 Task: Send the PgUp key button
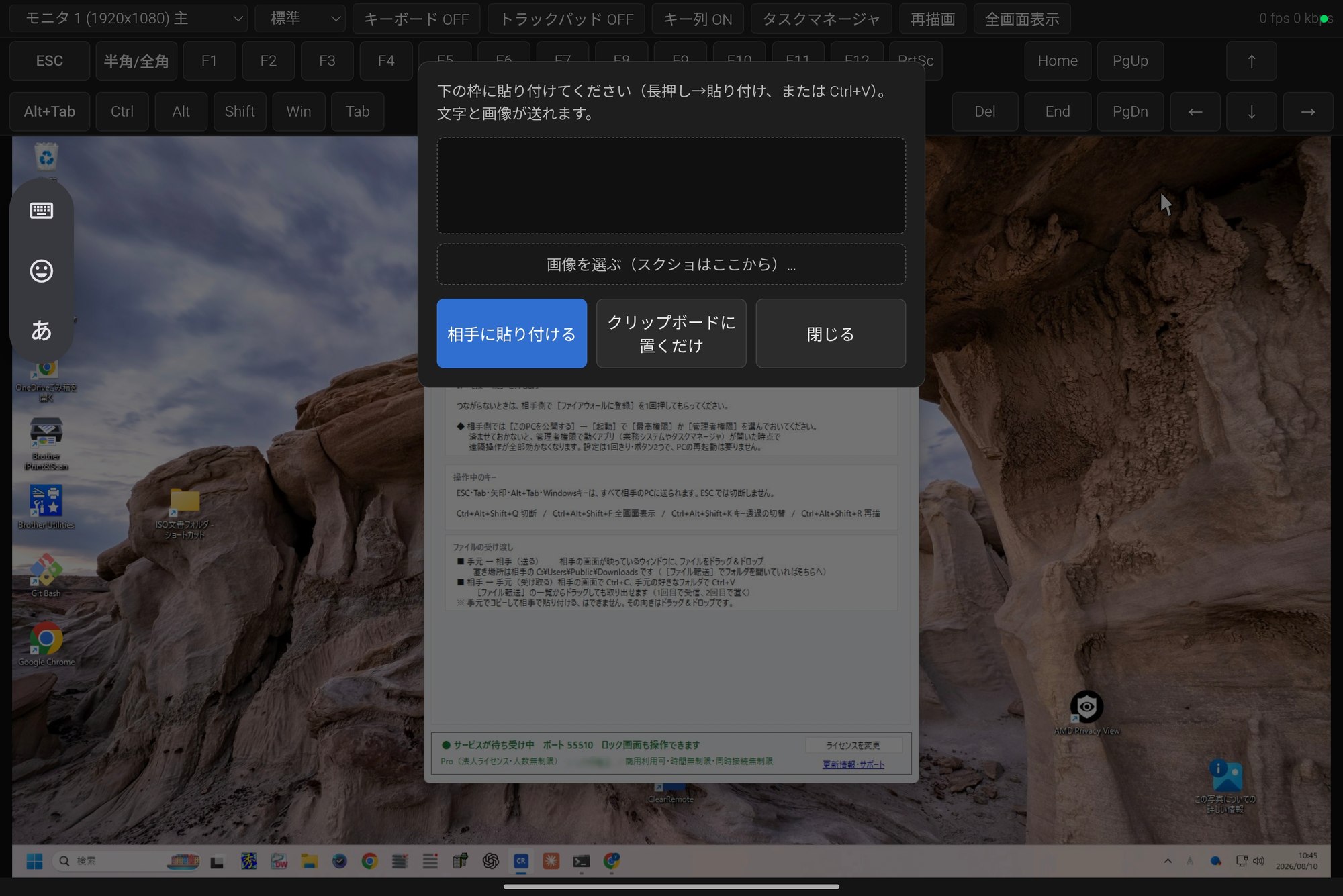pyautogui.click(x=1130, y=61)
